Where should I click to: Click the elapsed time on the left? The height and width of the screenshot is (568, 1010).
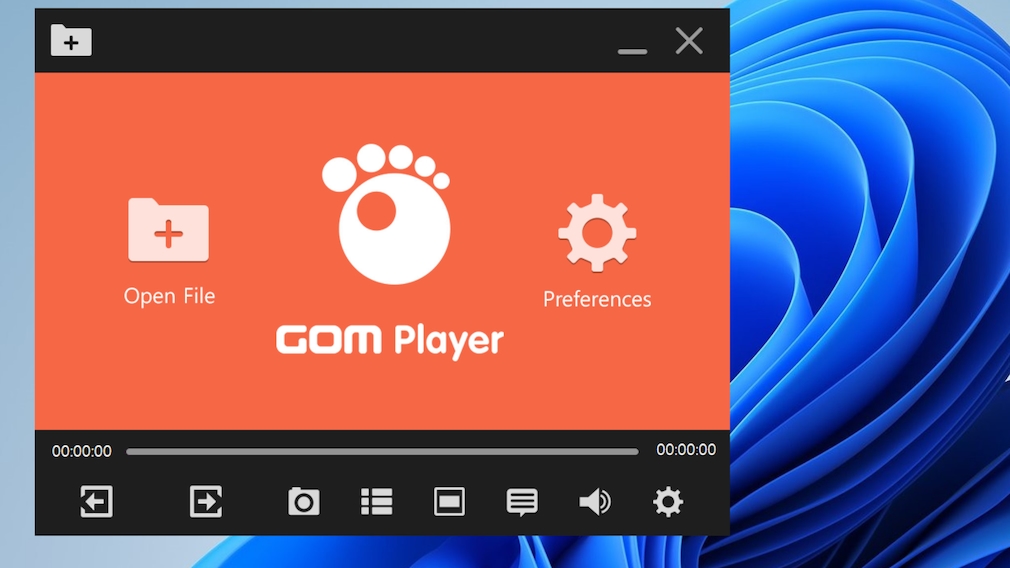82,451
